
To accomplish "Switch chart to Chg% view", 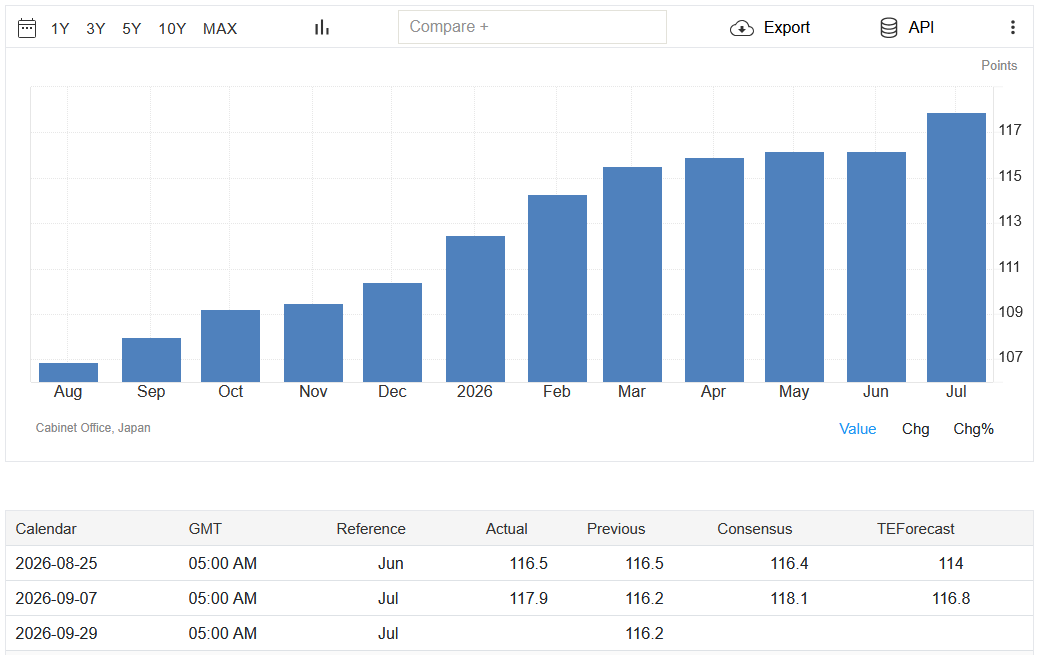I will [973, 429].
